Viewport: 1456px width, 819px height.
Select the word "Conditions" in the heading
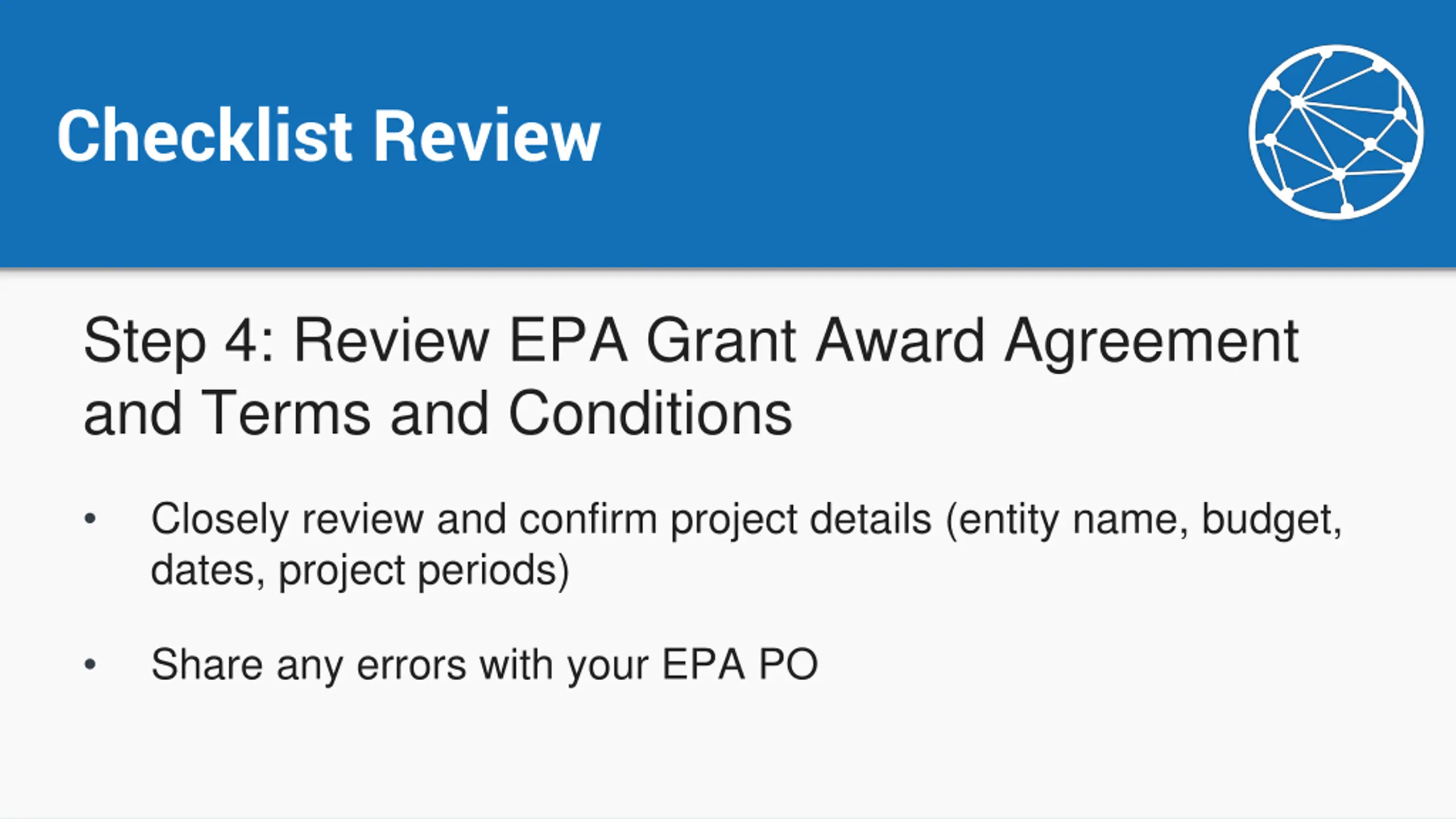[x=650, y=413]
